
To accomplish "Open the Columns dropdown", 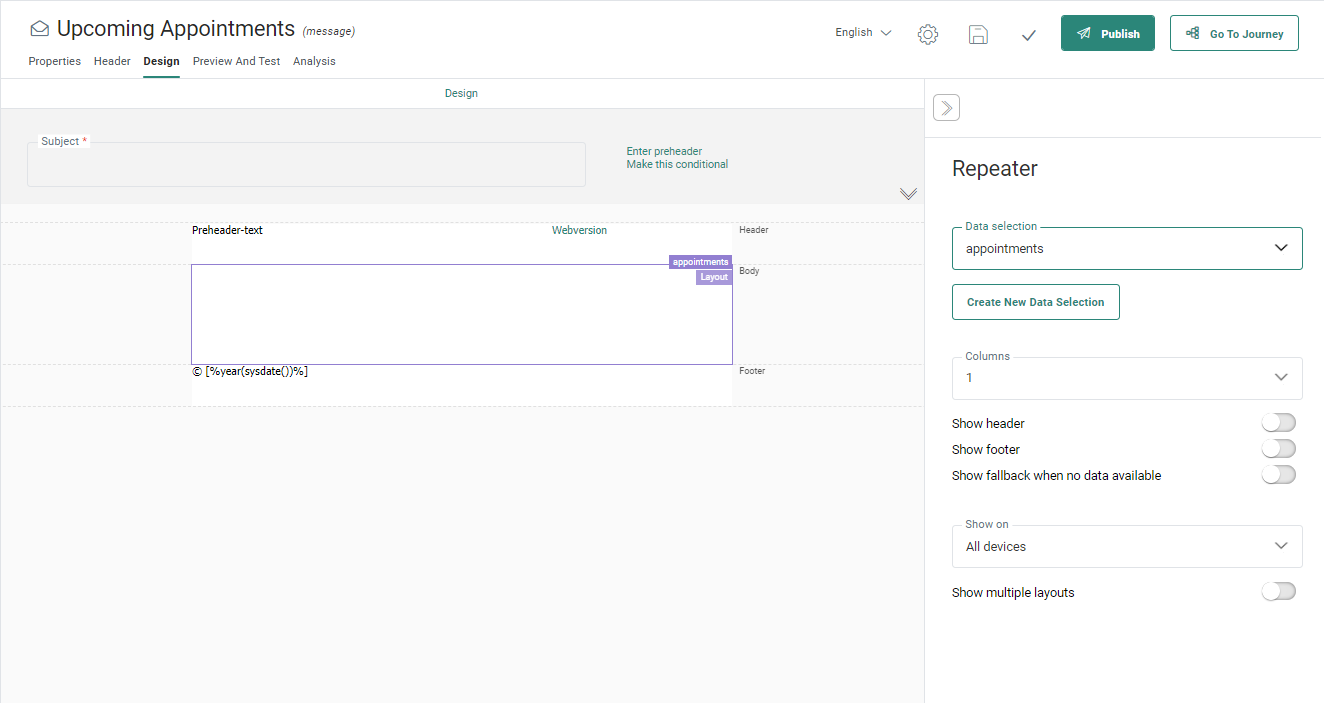I will click(1127, 378).
